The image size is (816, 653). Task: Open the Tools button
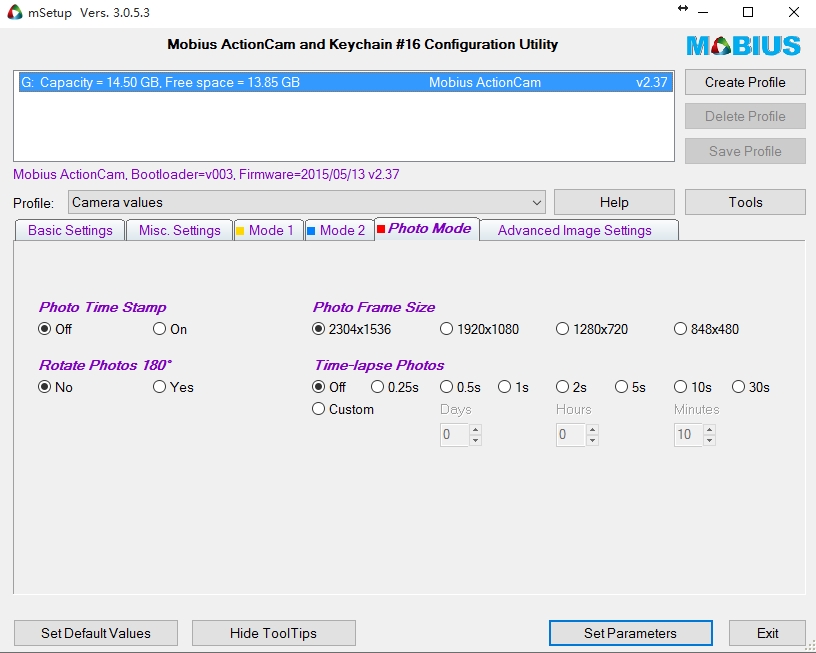(x=745, y=202)
